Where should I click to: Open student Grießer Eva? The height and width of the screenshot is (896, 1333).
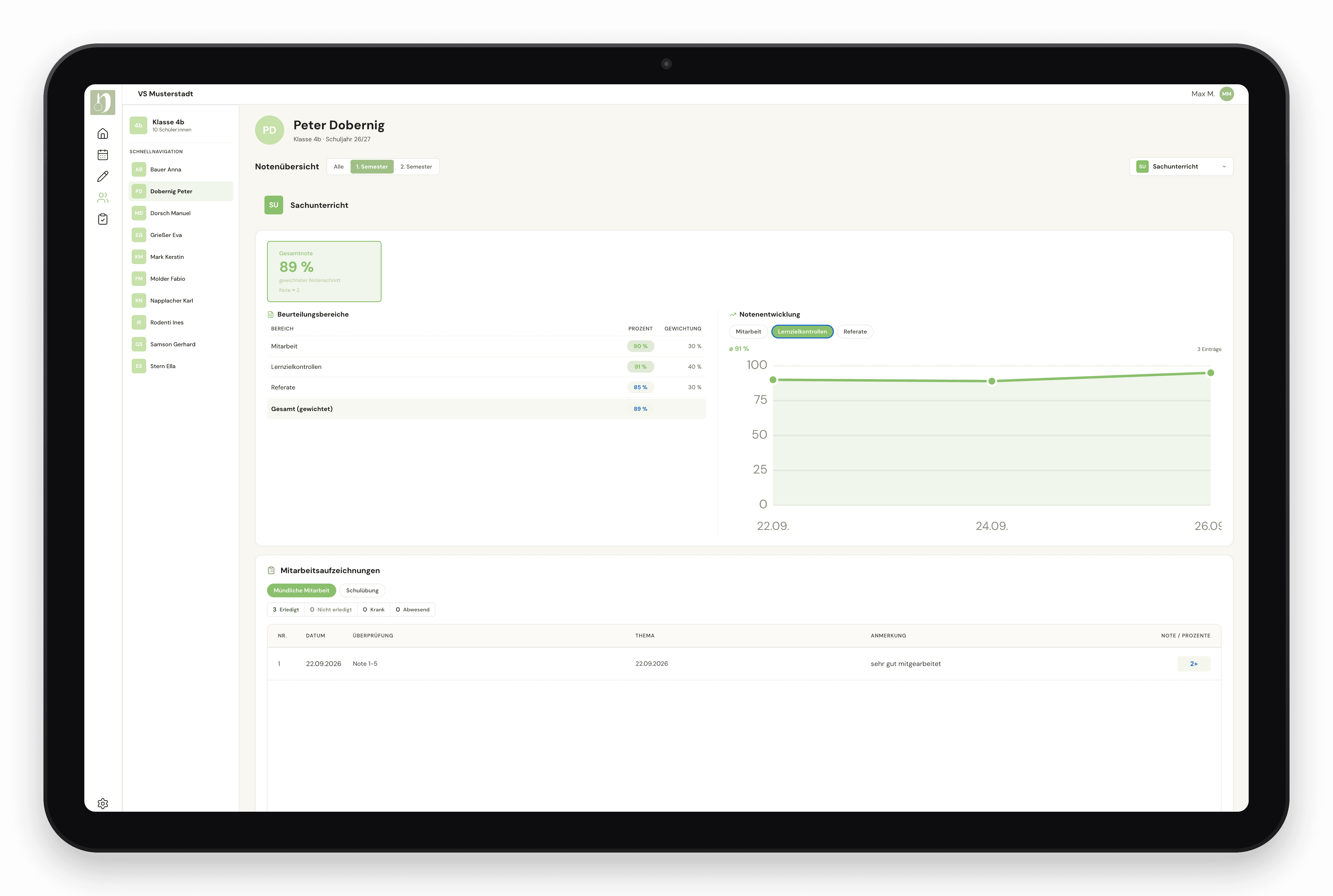(181, 235)
